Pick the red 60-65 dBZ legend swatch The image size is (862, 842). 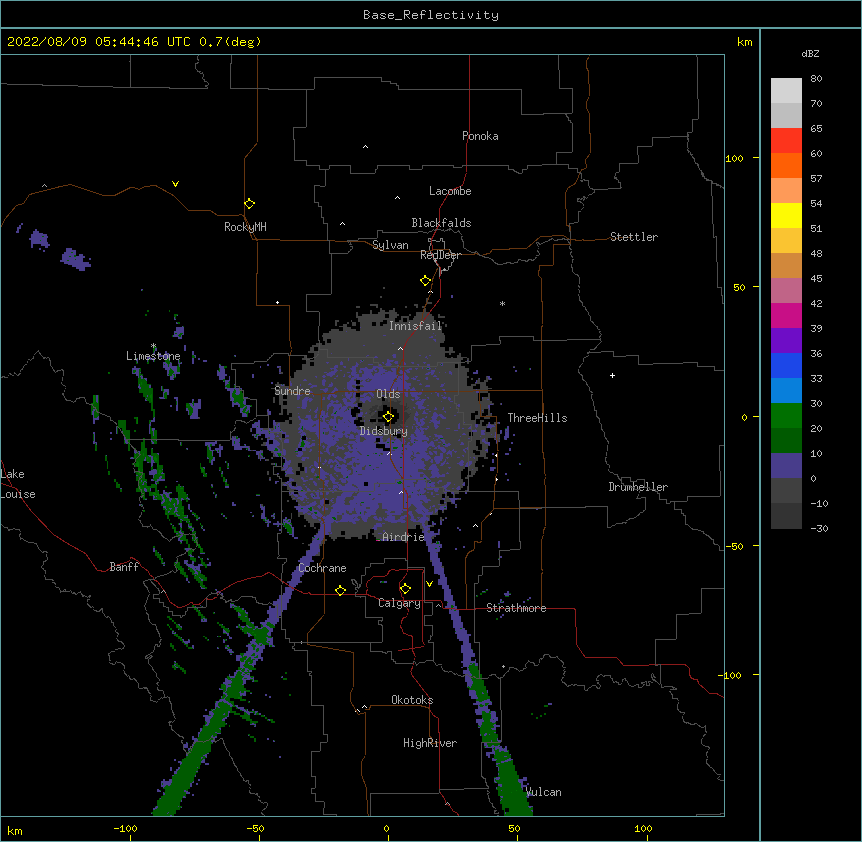pos(786,141)
